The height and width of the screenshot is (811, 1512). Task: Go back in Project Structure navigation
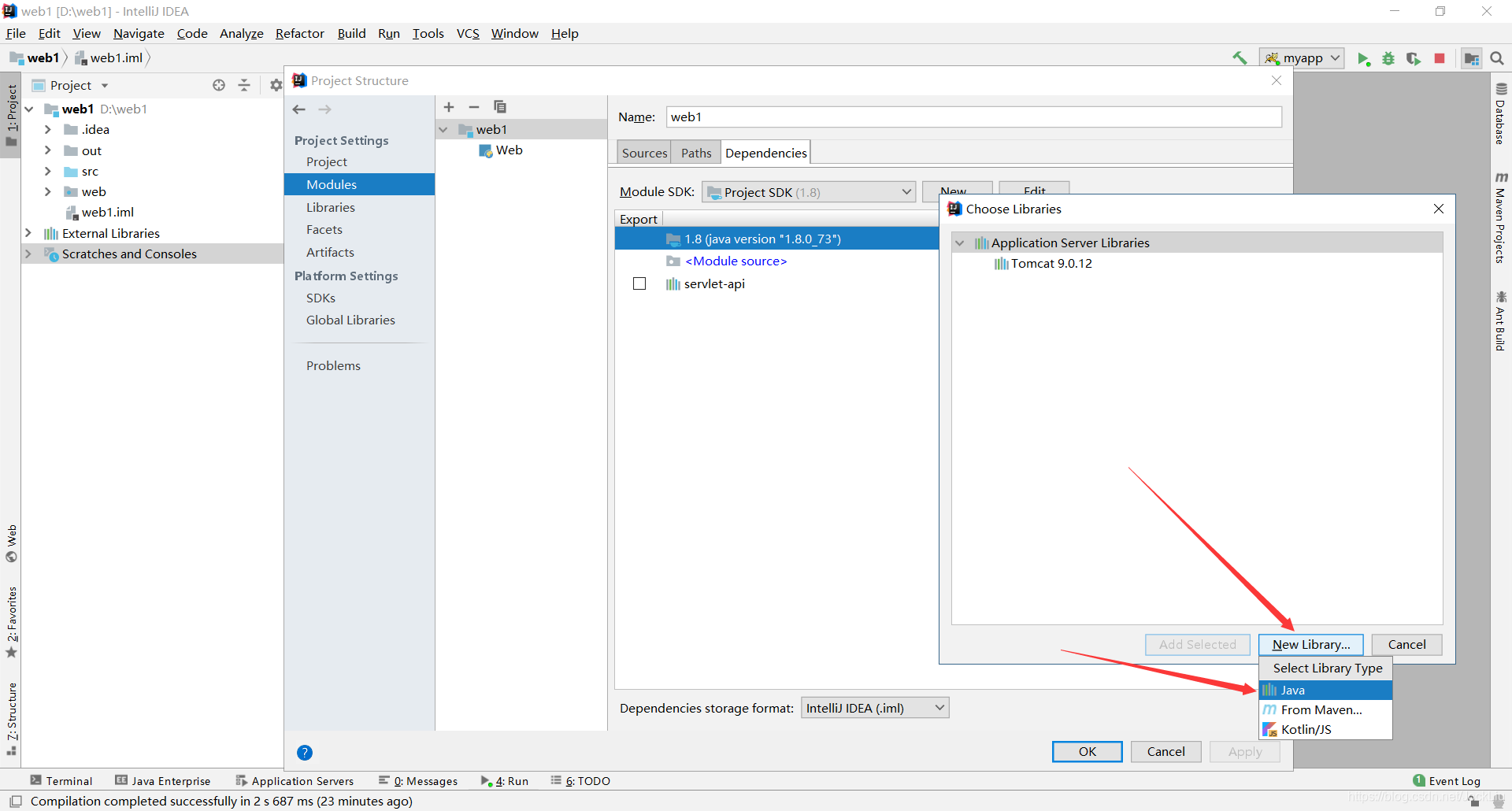point(299,109)
